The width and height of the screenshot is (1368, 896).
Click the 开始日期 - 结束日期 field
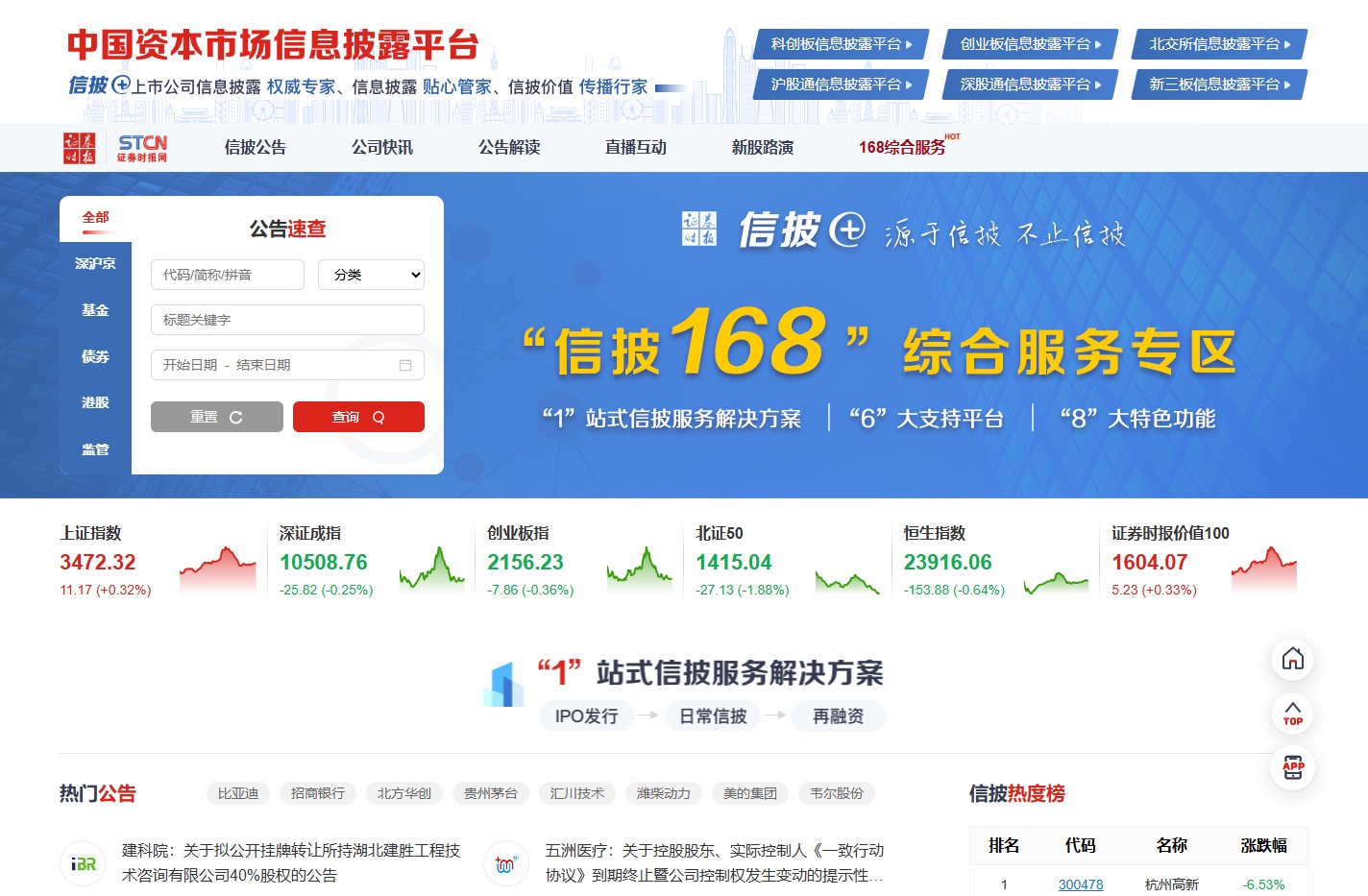point(287,365)
